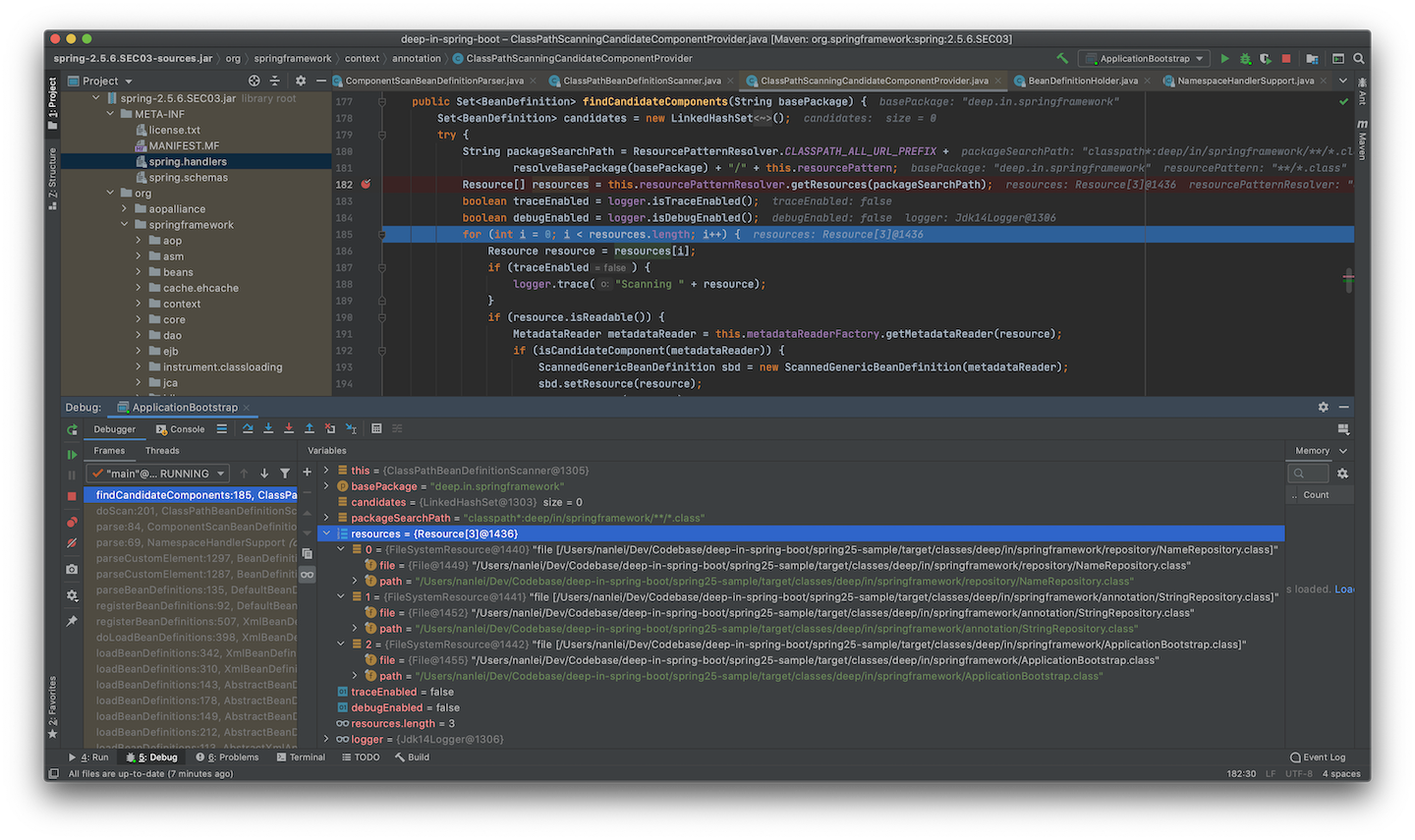Hide the Project tool window
This screenshot has height=840, width=1415.
(x=320, y=81)
